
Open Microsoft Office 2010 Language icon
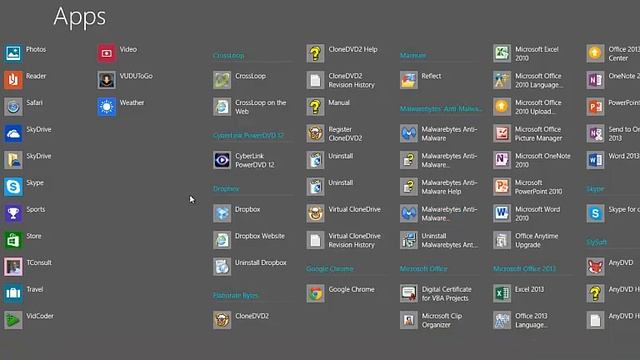[502, 80]
